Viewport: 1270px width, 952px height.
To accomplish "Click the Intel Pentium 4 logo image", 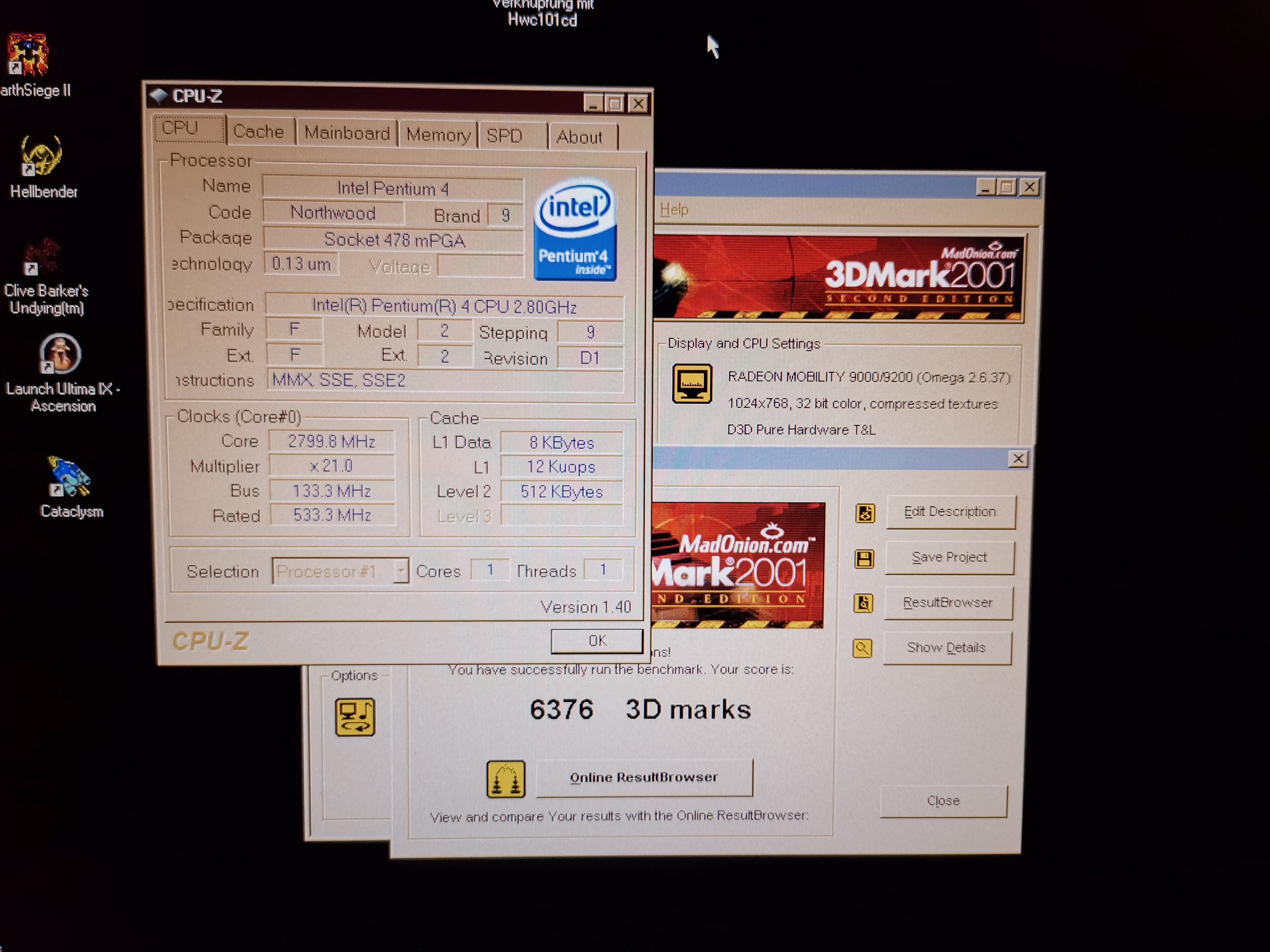I will [x=575, y=229].
